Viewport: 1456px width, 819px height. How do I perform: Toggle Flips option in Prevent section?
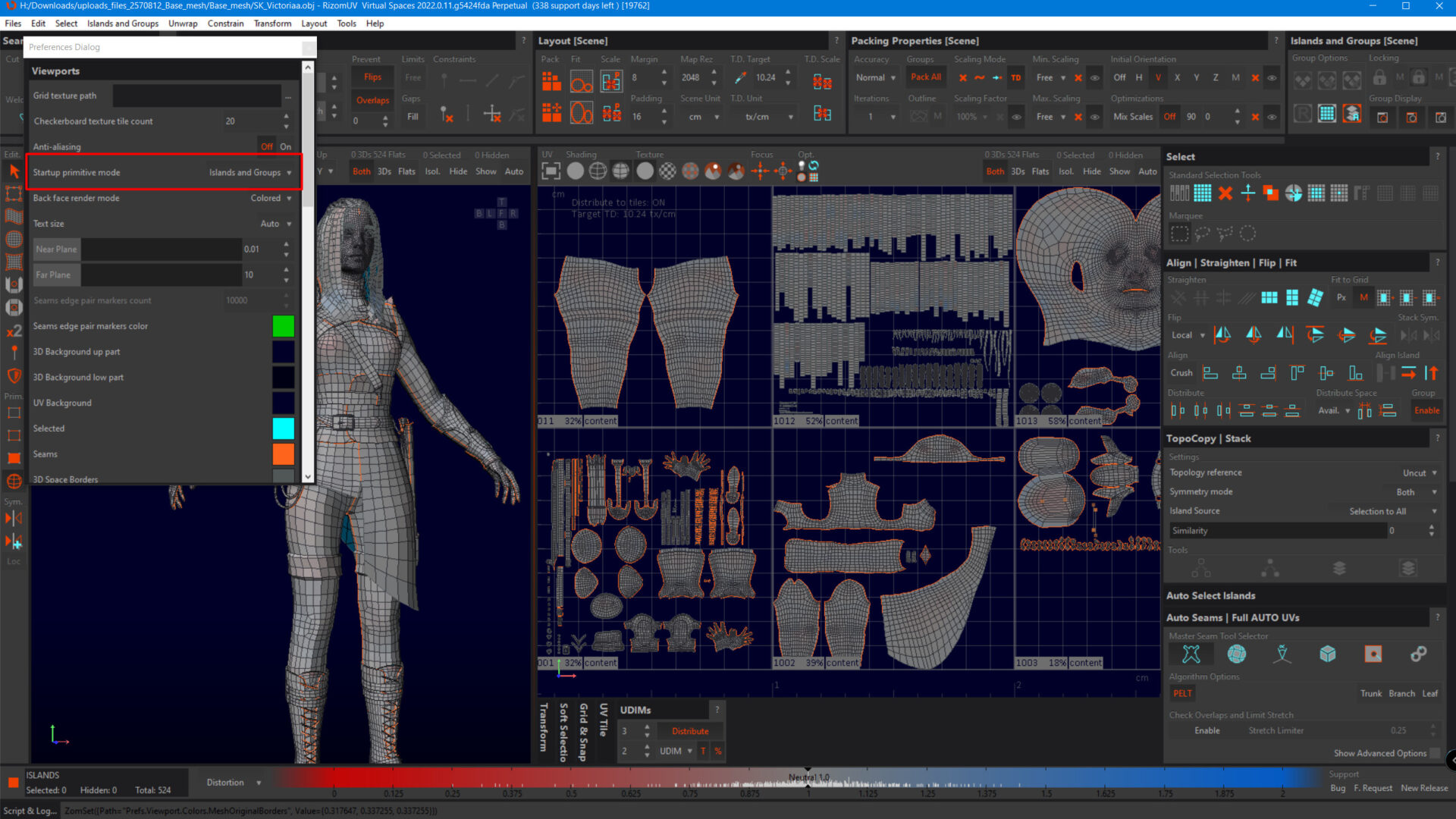tap(372, 77)
